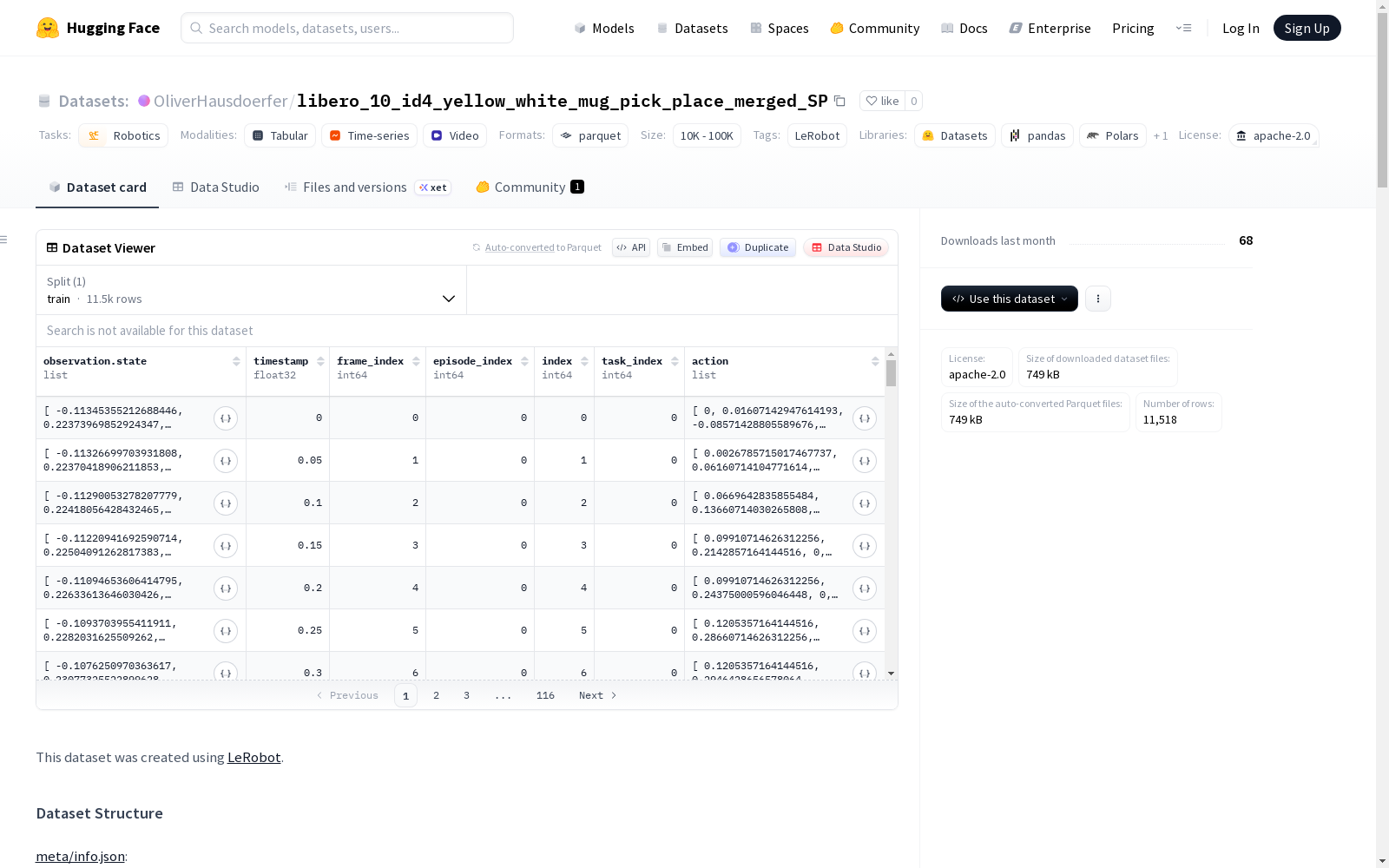Expand the action cell in the timestamp 0.25 row
This screenshot has height=868, width=1389.
click(x=865, y=631)
